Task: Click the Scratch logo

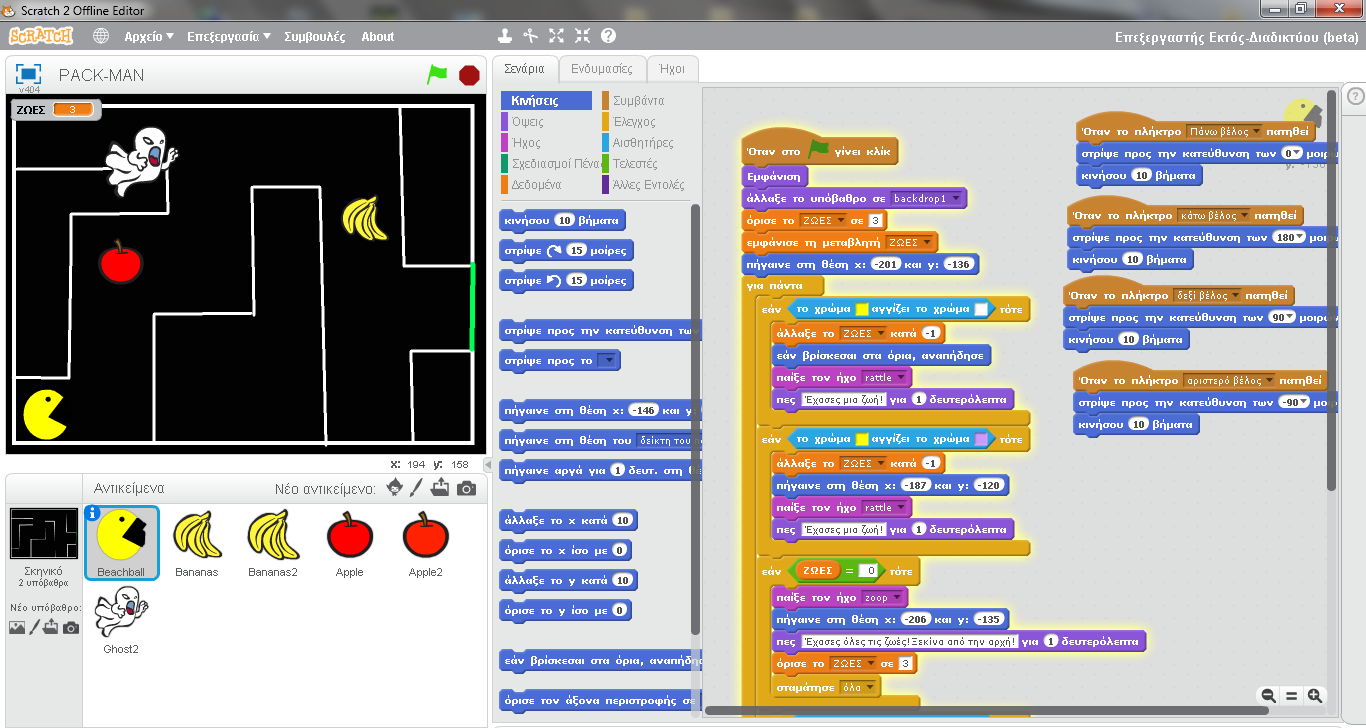Action: pyautogui.click(x=41, y=36)
